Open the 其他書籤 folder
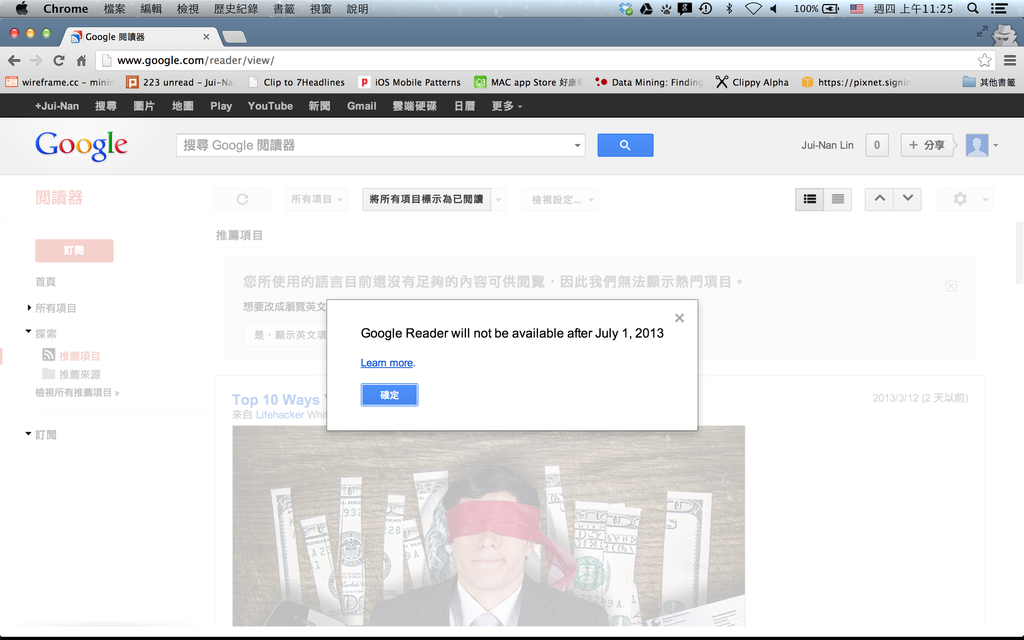The width and height of the screenshot is (1024, 640). click(x=989, y=82)
